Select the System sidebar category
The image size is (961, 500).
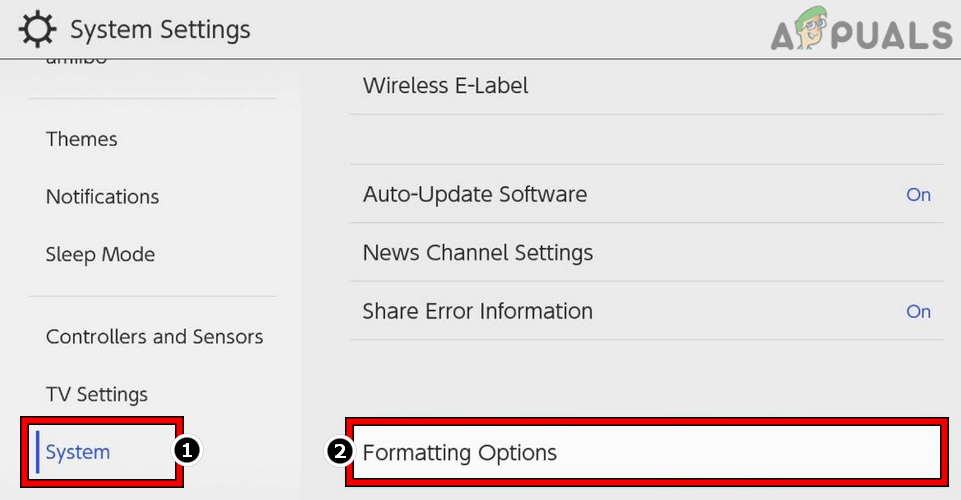point(78,452)
